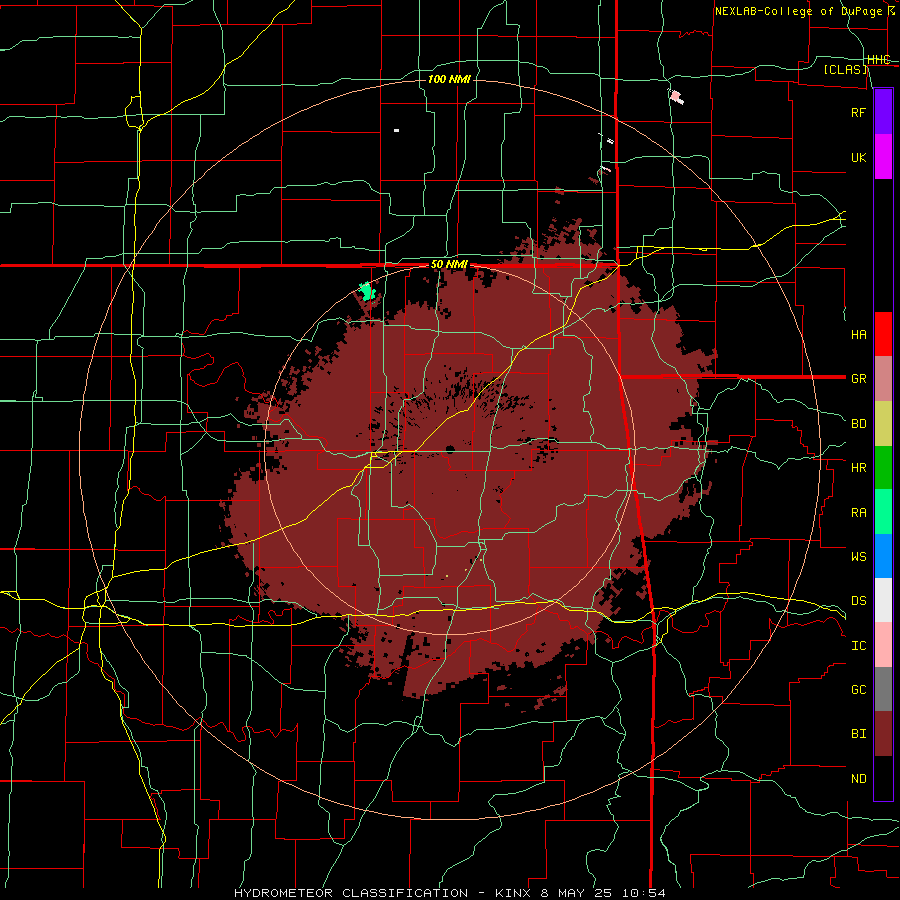Click the UK magenta legend swatch
Screen dimensions: 900x900
point(883,157)
